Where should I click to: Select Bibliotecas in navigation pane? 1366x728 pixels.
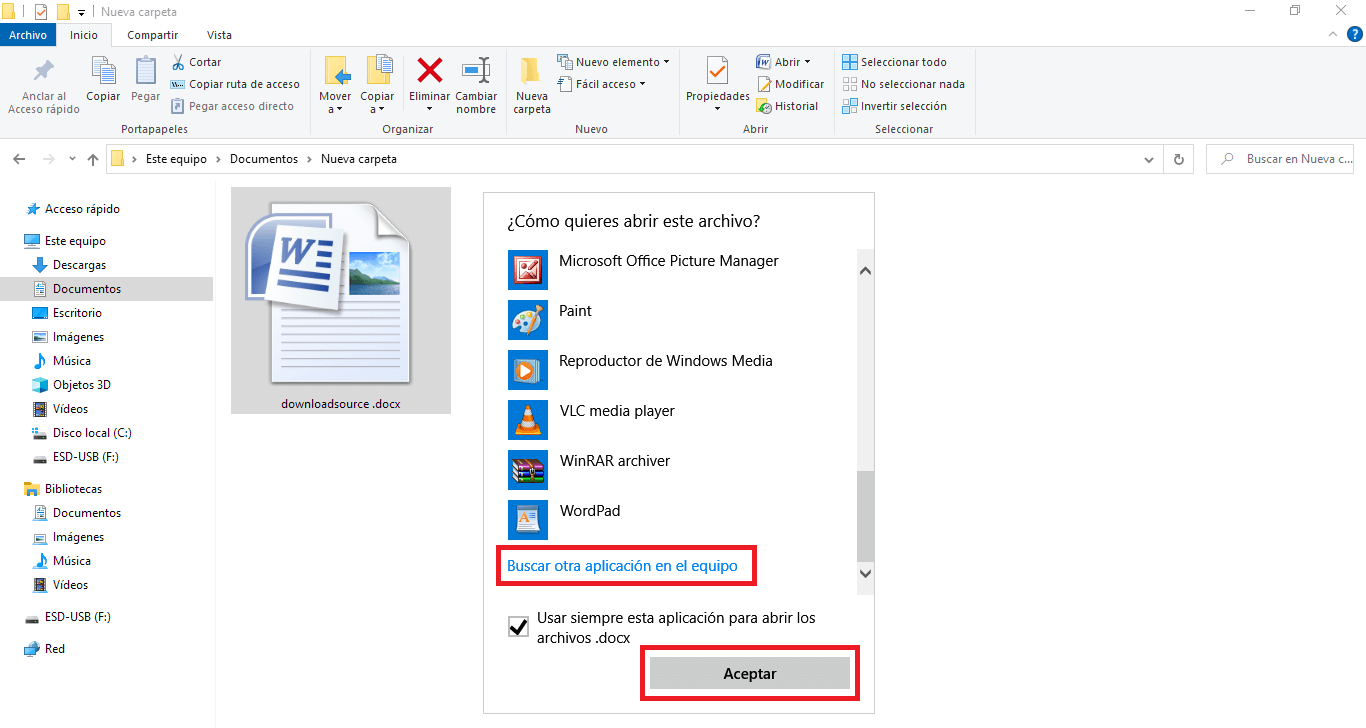point(63,489)
